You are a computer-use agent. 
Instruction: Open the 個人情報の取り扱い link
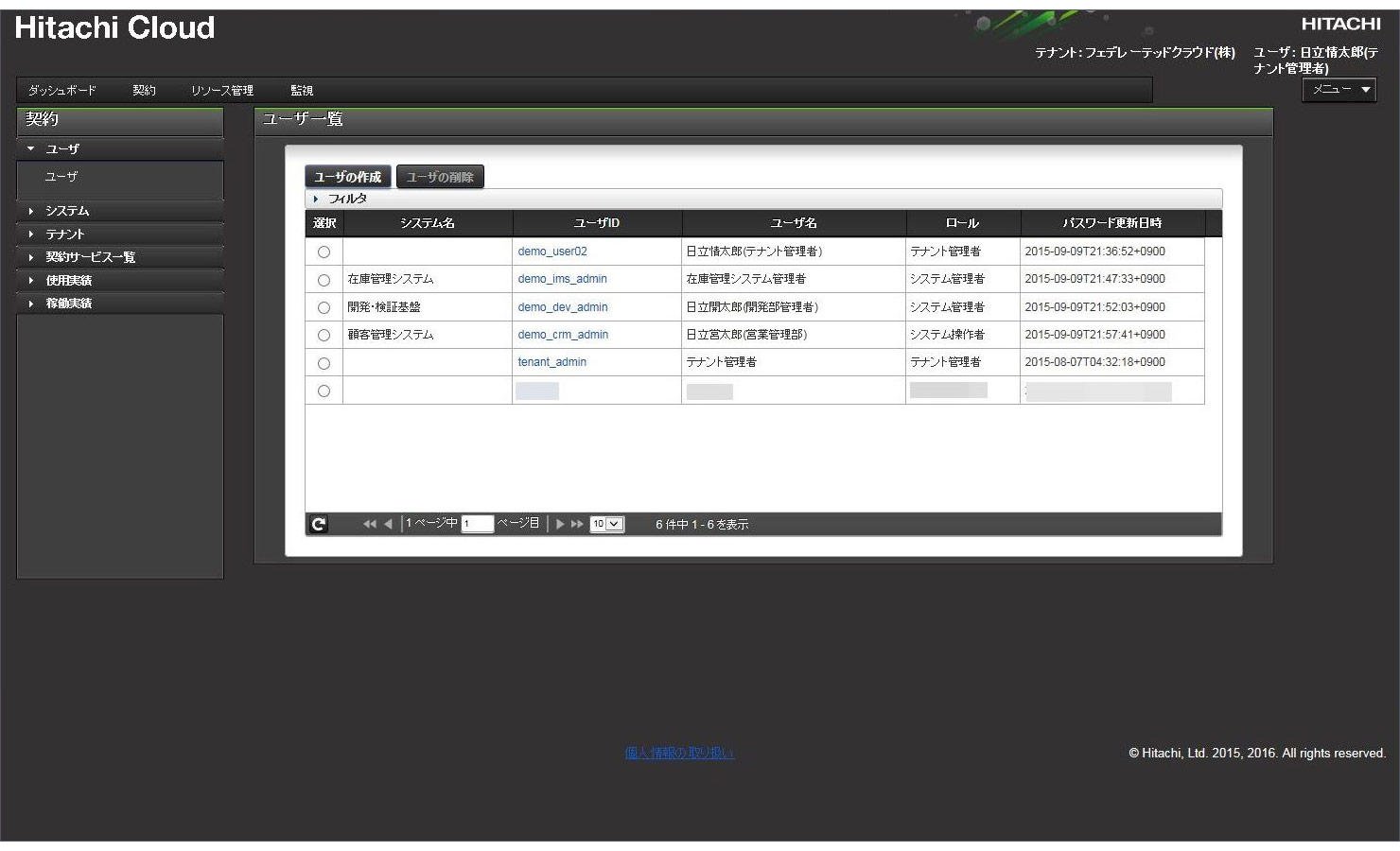tap(679, 754)
